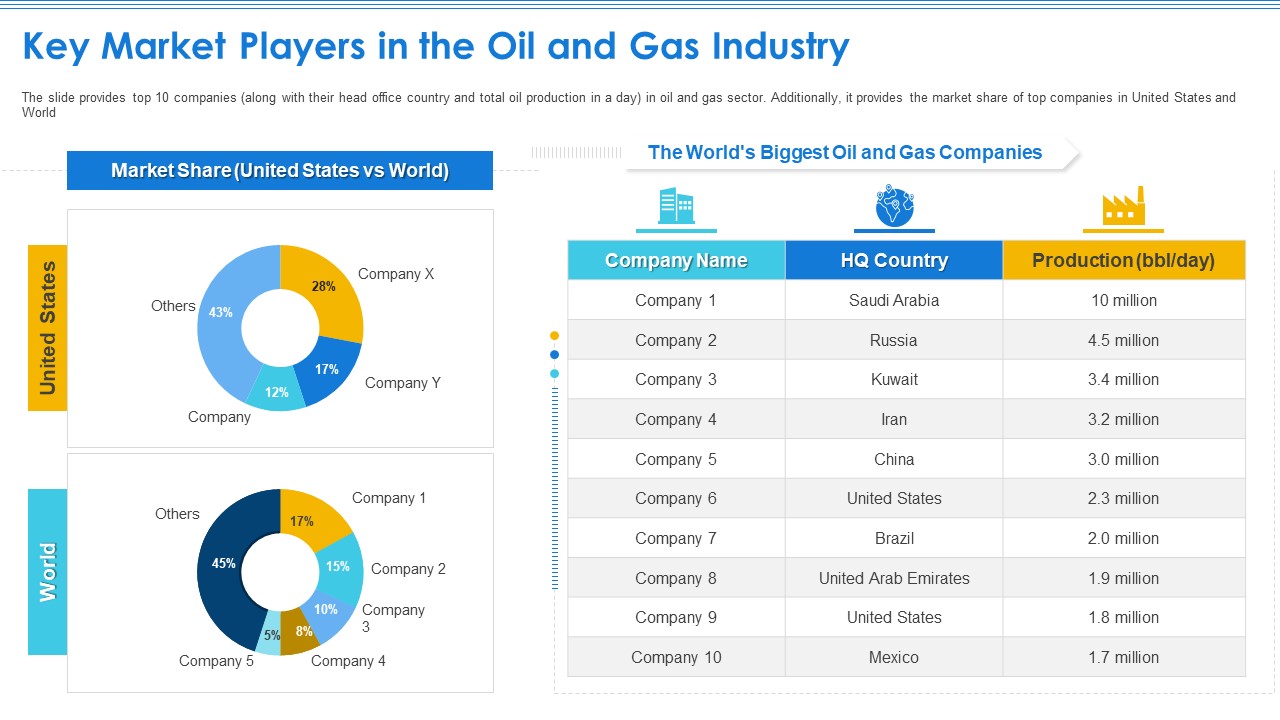The height and width of the screenshot is (720, 1280).
Task: Click the slide title Key Market Players
Action: [x=436, y=46]
